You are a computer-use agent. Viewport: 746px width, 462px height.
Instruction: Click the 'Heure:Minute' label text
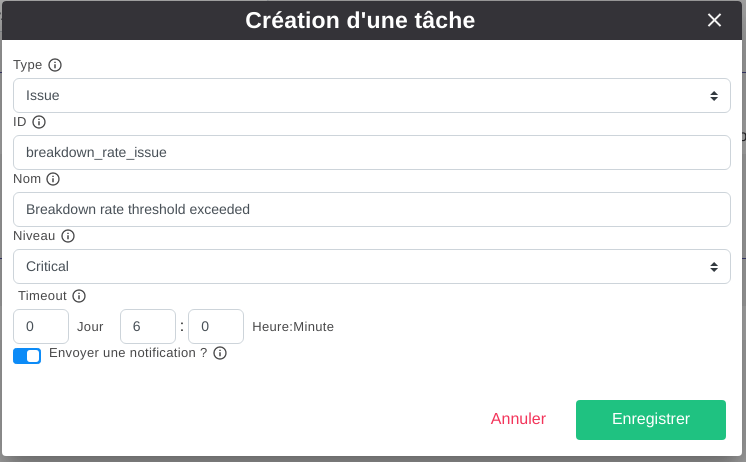tap(293, 327)
